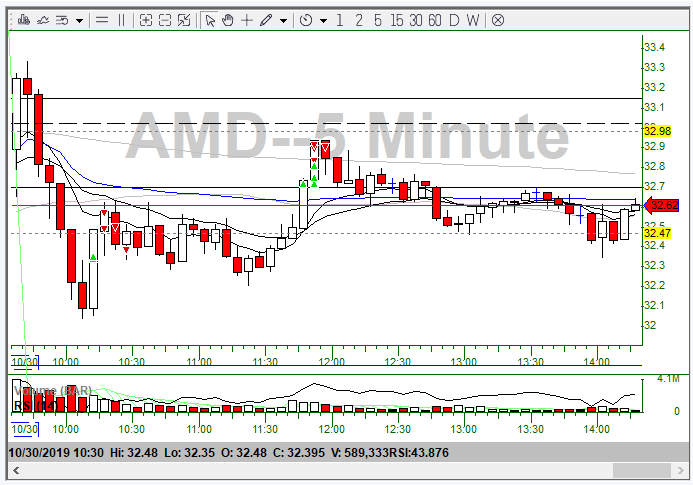Toggle vertical grid lines
693x485 pixels.
122,20
